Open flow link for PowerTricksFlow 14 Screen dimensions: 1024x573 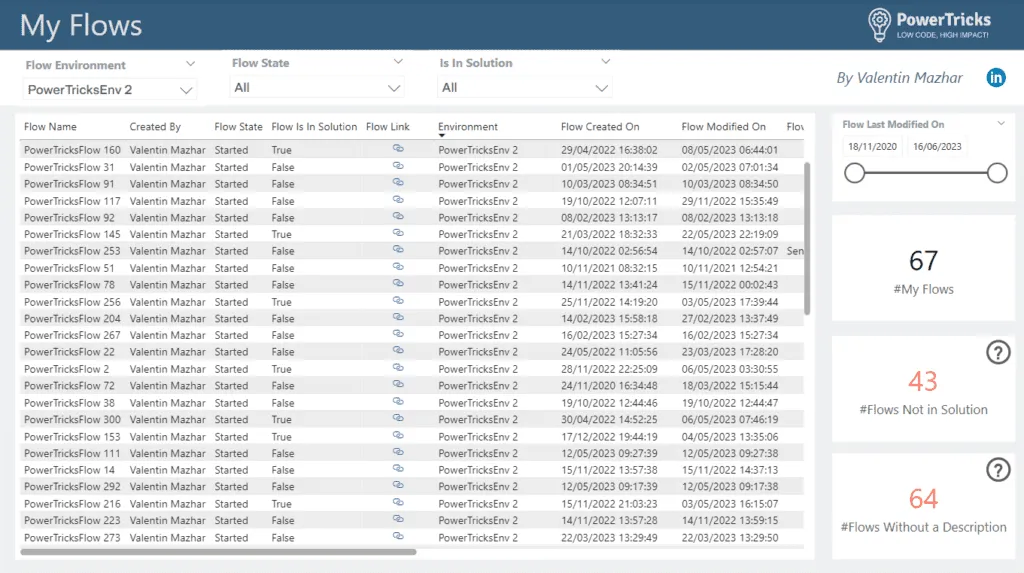398,469
